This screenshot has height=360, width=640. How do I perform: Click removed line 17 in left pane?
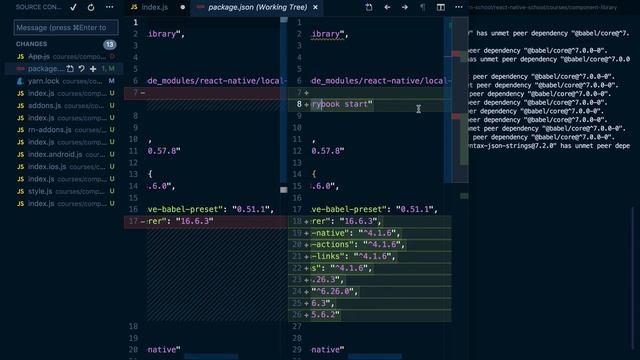[x=206, y=221]
